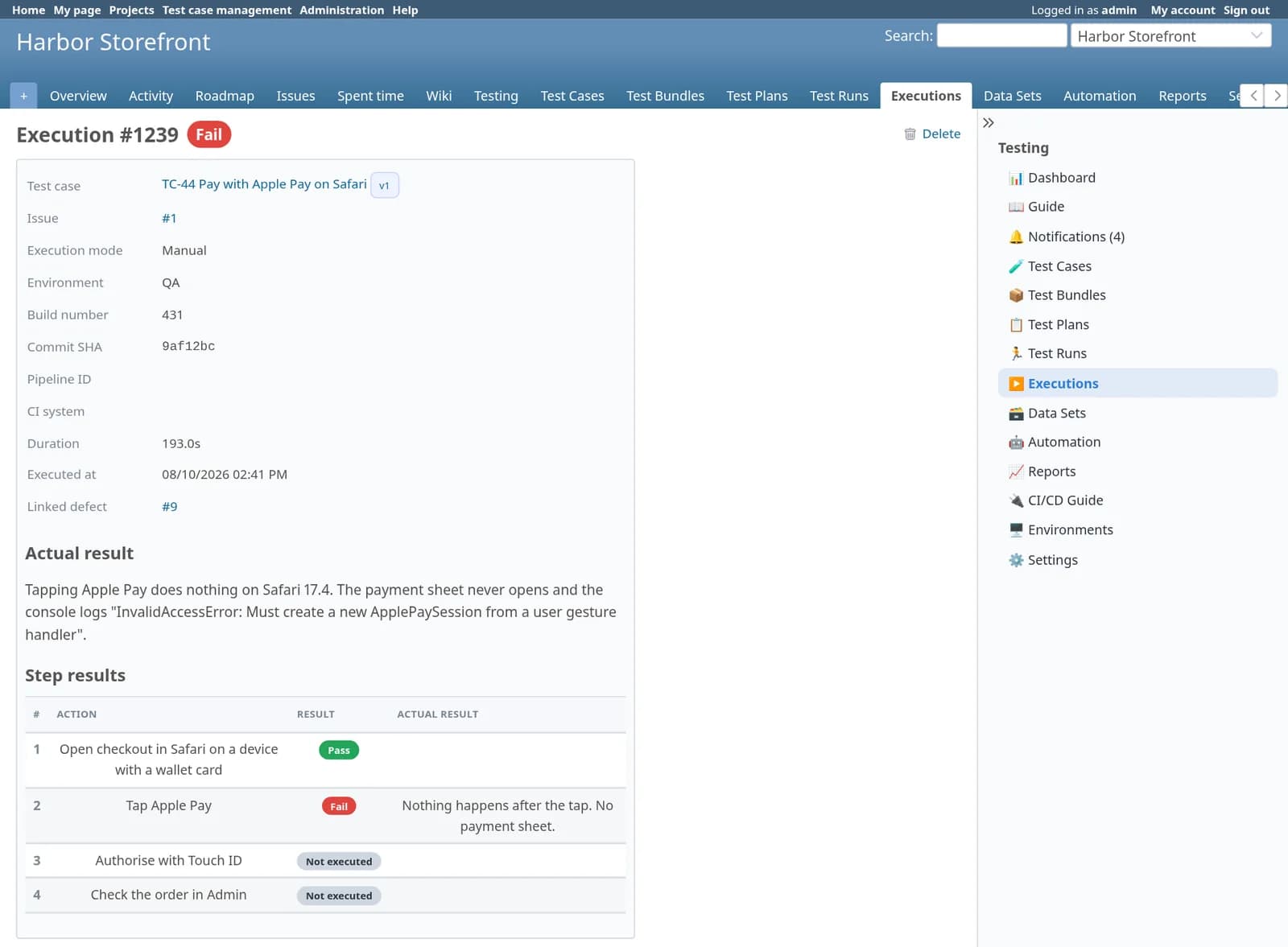Click the Settings gear icon in sidebar
The width and height of the screenshot is (1288, 947).
coord(1016,560)
